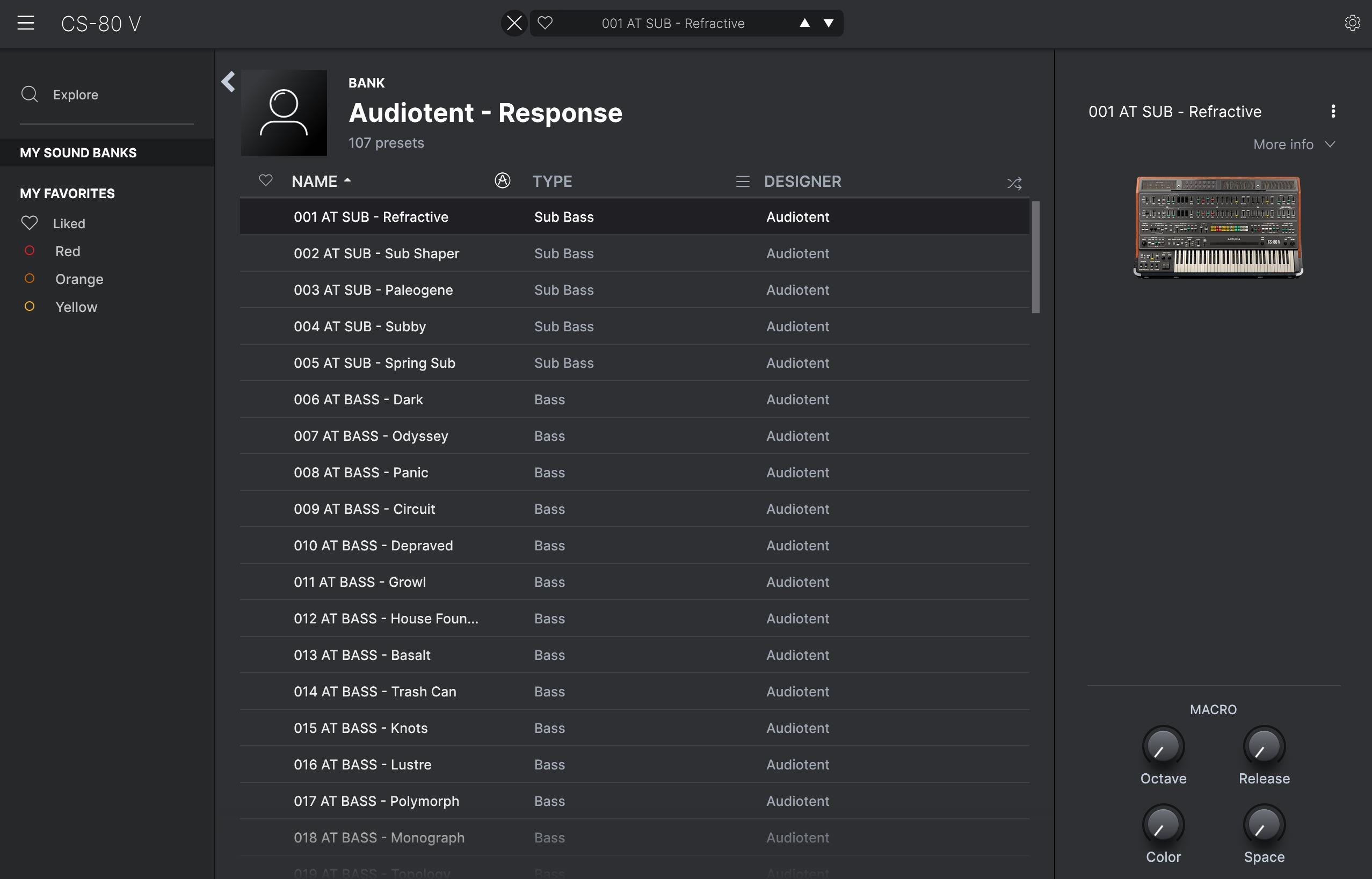Select preset 015 AT BASS - Knots
Image resolution: width=1372 pixels, height=879 pixels.
pyautogui.click(x=635, y=728)
